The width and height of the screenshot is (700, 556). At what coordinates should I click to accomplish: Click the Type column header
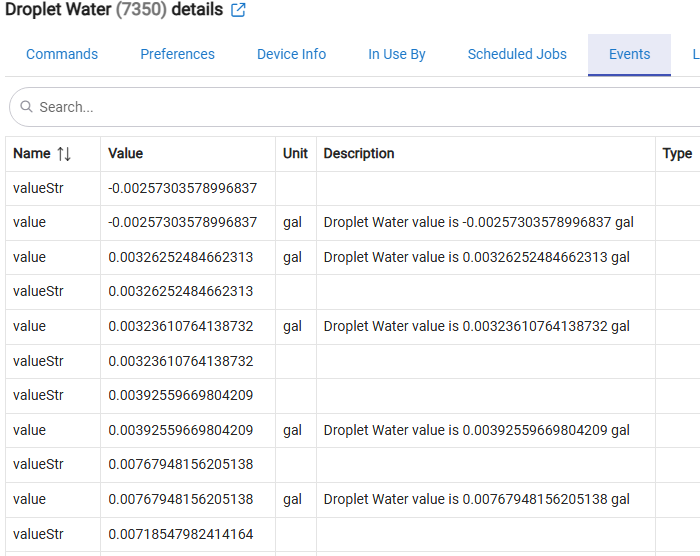pyautogui.click(x=677, y=154)
